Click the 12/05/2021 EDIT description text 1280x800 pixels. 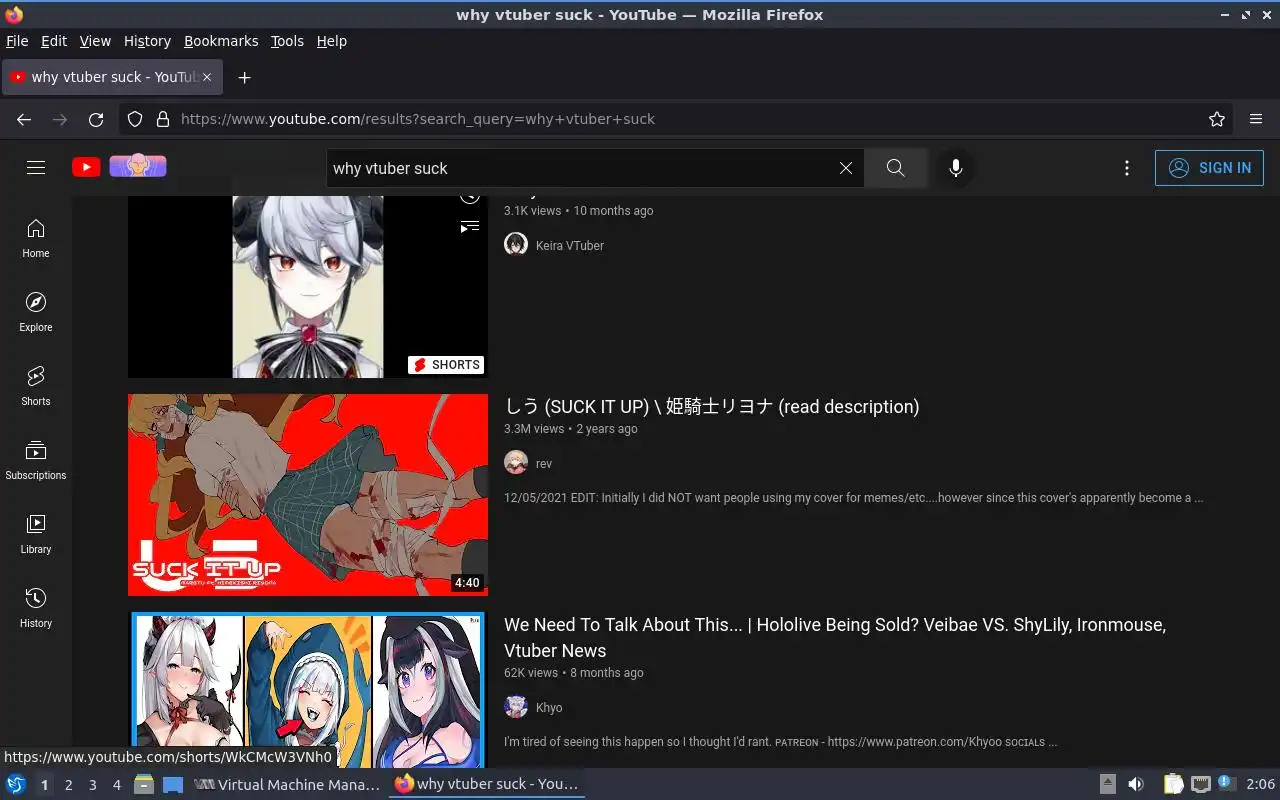pyautogui.click(x=853, y=498)
